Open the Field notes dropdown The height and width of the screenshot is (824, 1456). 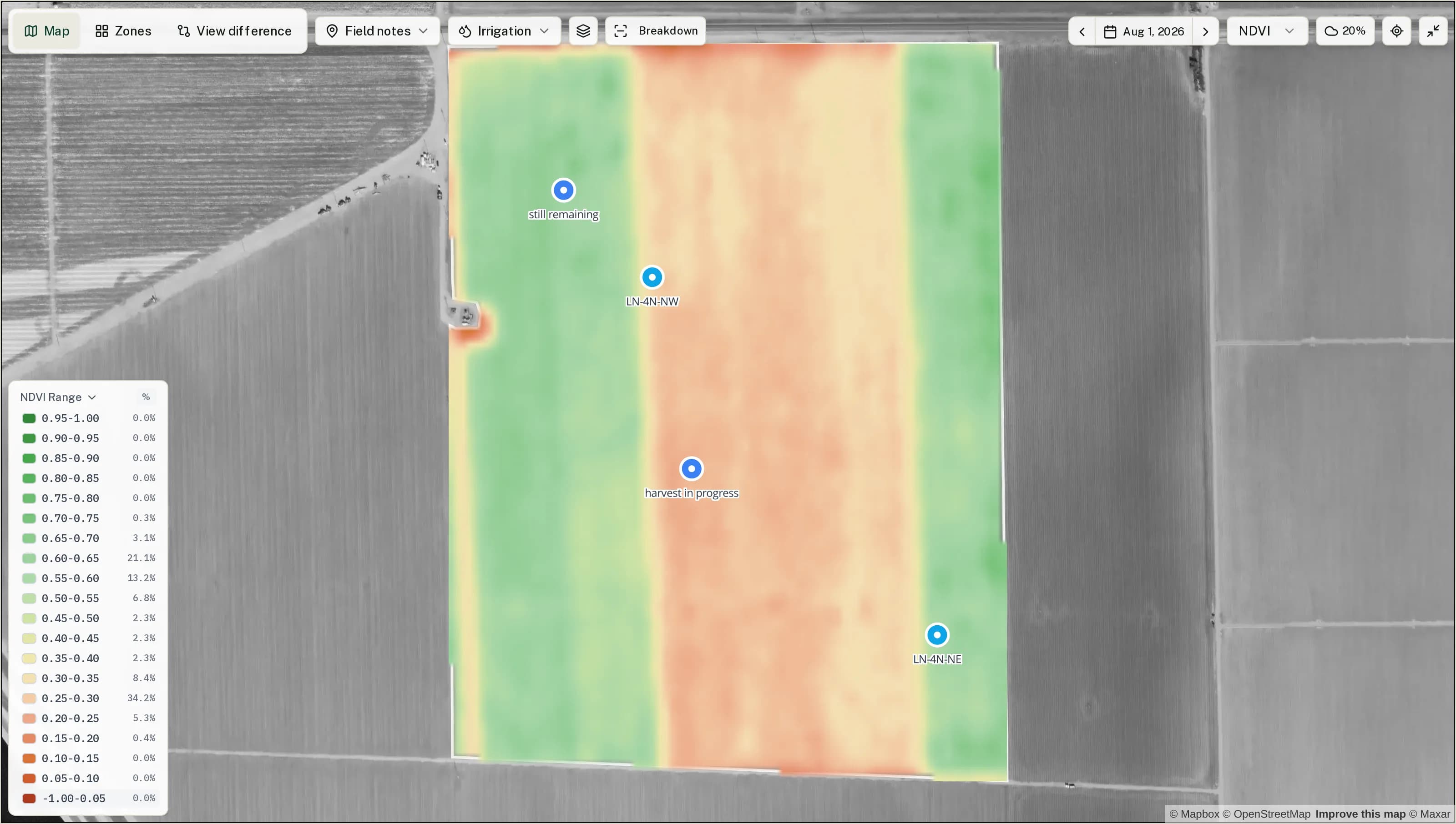point(377,30)
